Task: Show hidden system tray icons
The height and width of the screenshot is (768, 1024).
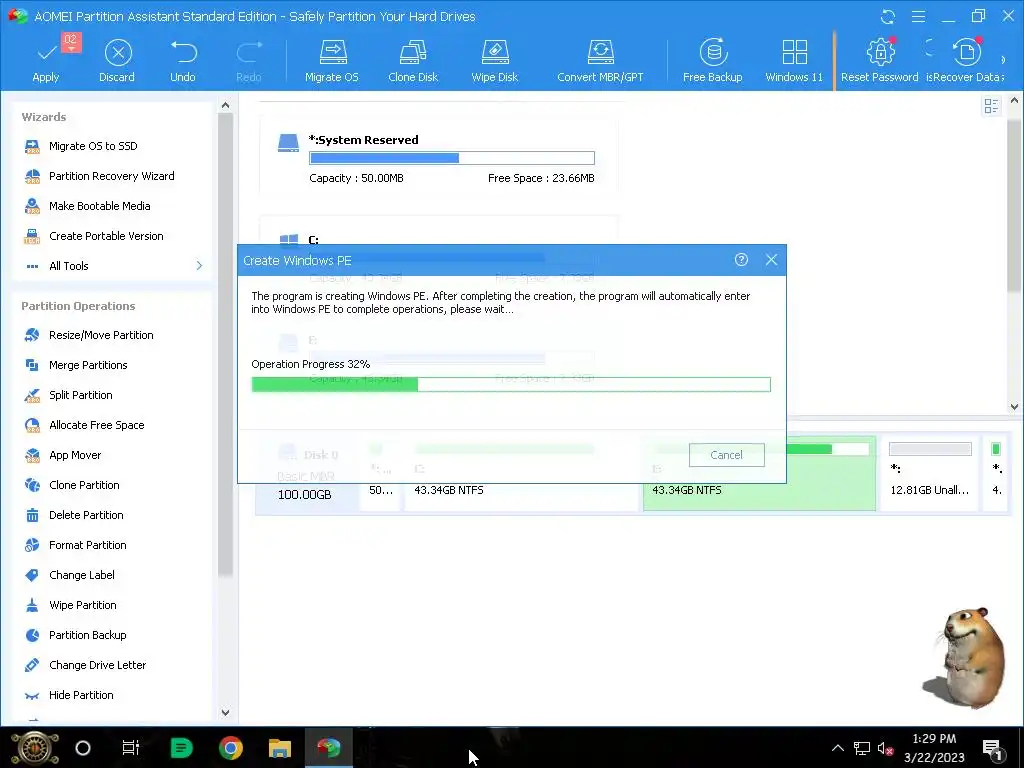Action: [837, 748]
